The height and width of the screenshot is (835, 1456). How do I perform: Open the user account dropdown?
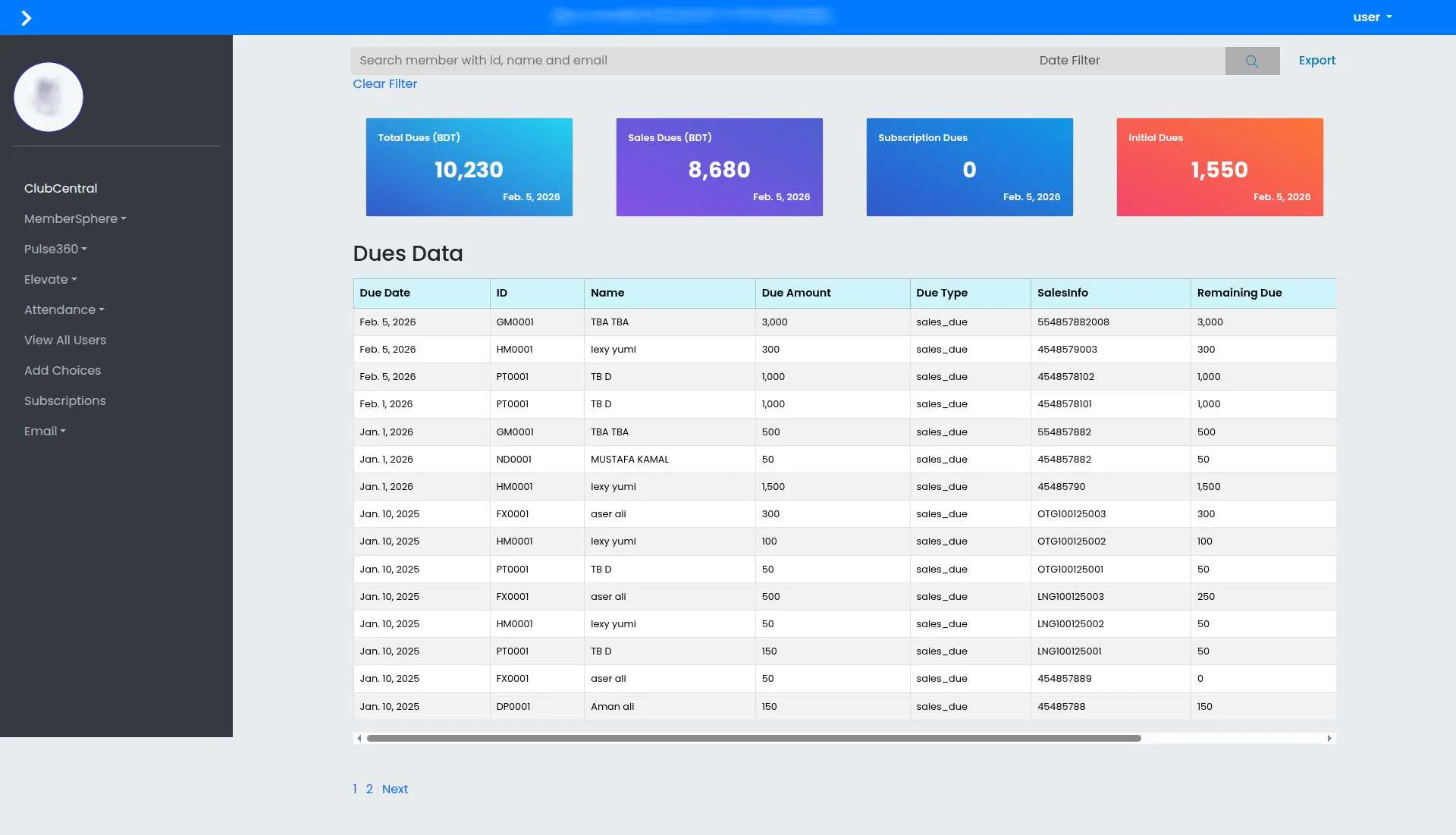coord(1371,17)
